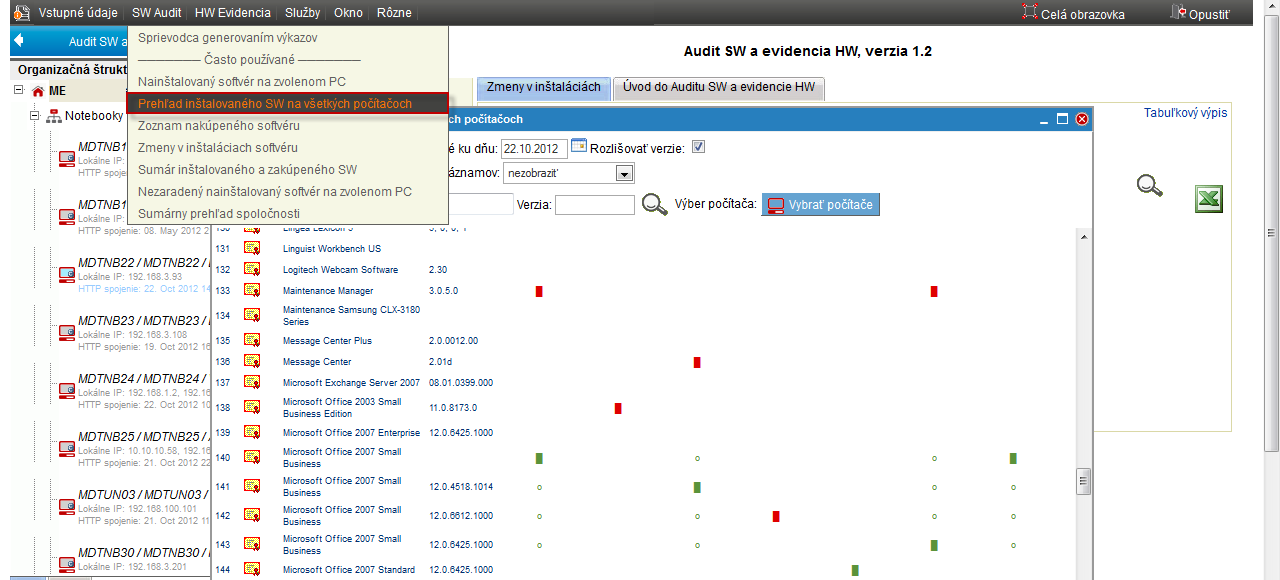Click license icon for Microsoft Exchange Server 2007

point(252,382)
